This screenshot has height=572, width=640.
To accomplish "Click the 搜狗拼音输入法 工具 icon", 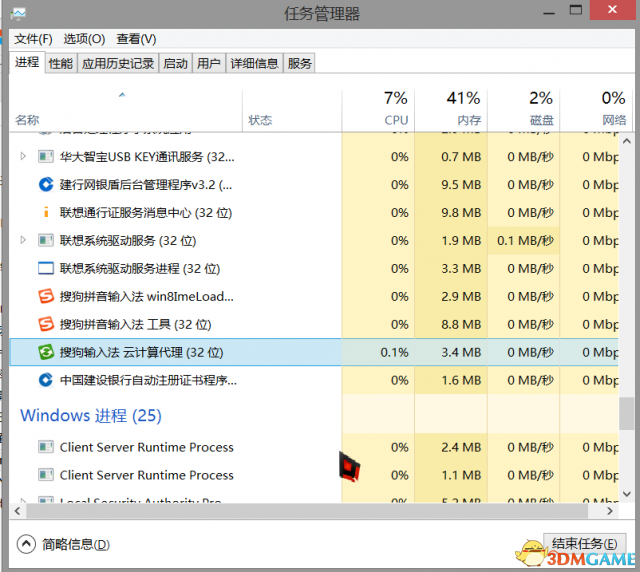I will [46, 324].
